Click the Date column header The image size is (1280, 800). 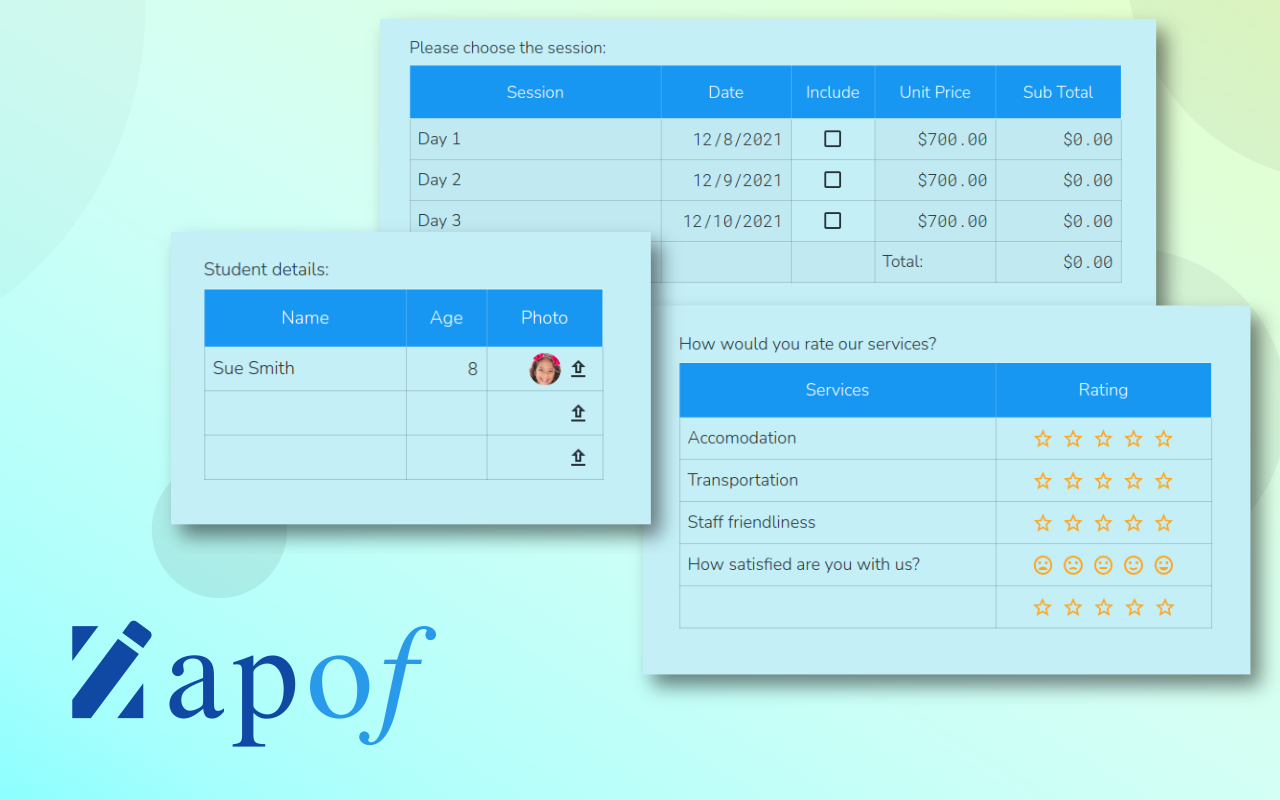[726, 92]
